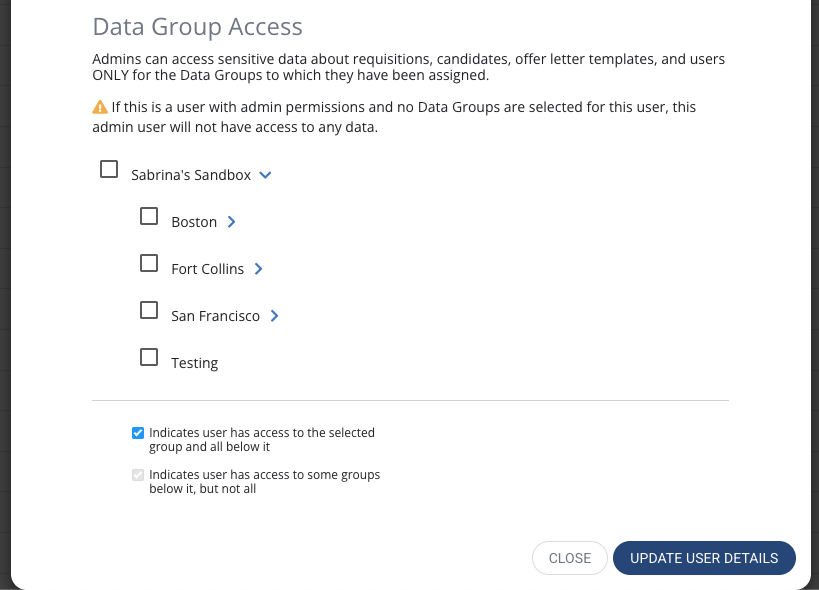Click the Sabrina's Sandbox group label
The height and width of the screenshot is (590, 819).
point(191,175)
